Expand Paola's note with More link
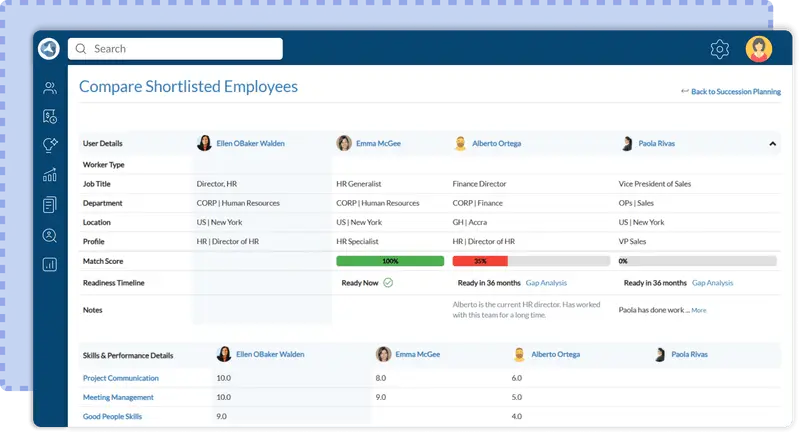This screenshot has width=800, height=434. tap(698, 311)
